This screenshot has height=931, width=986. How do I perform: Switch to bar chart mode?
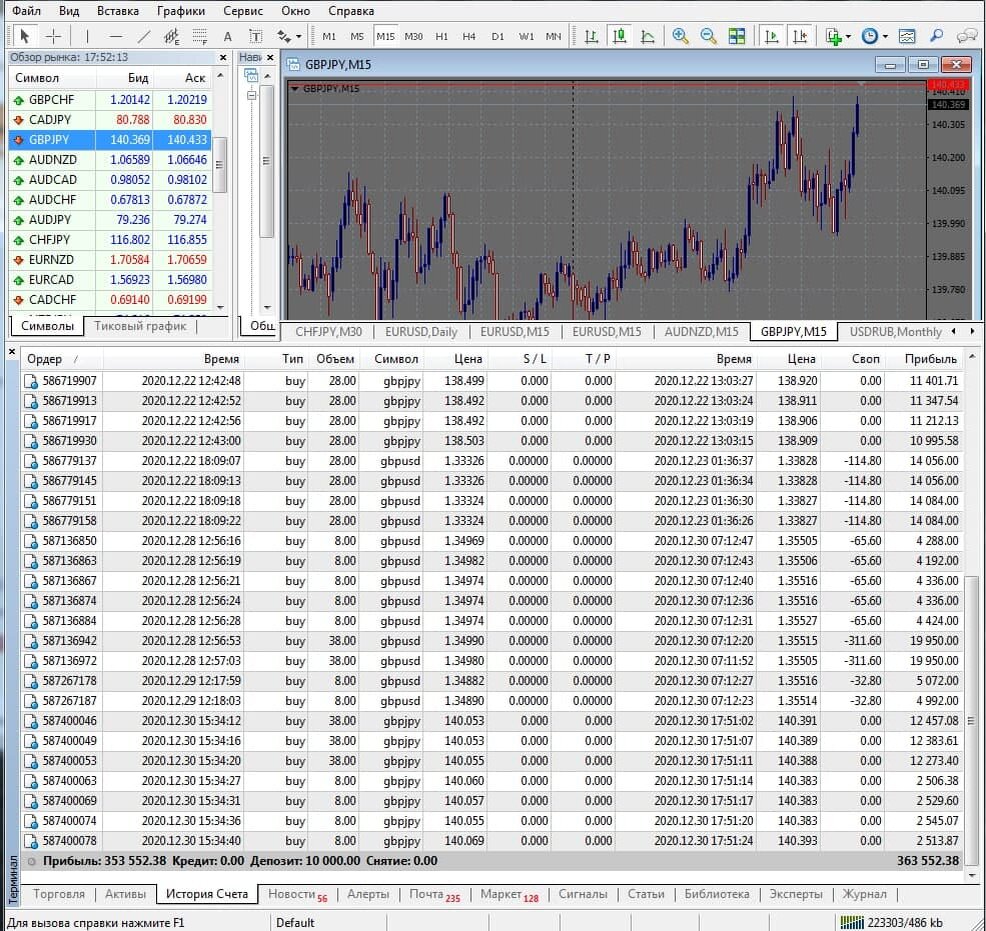pyautogui.click(x=591, y=36)
